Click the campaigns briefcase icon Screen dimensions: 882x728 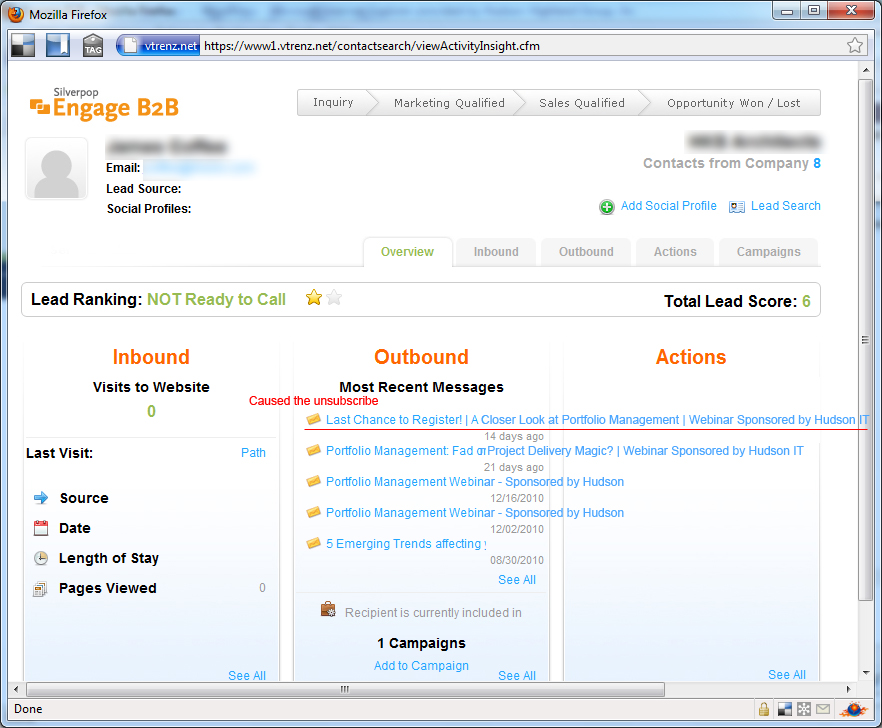(328, 609)
